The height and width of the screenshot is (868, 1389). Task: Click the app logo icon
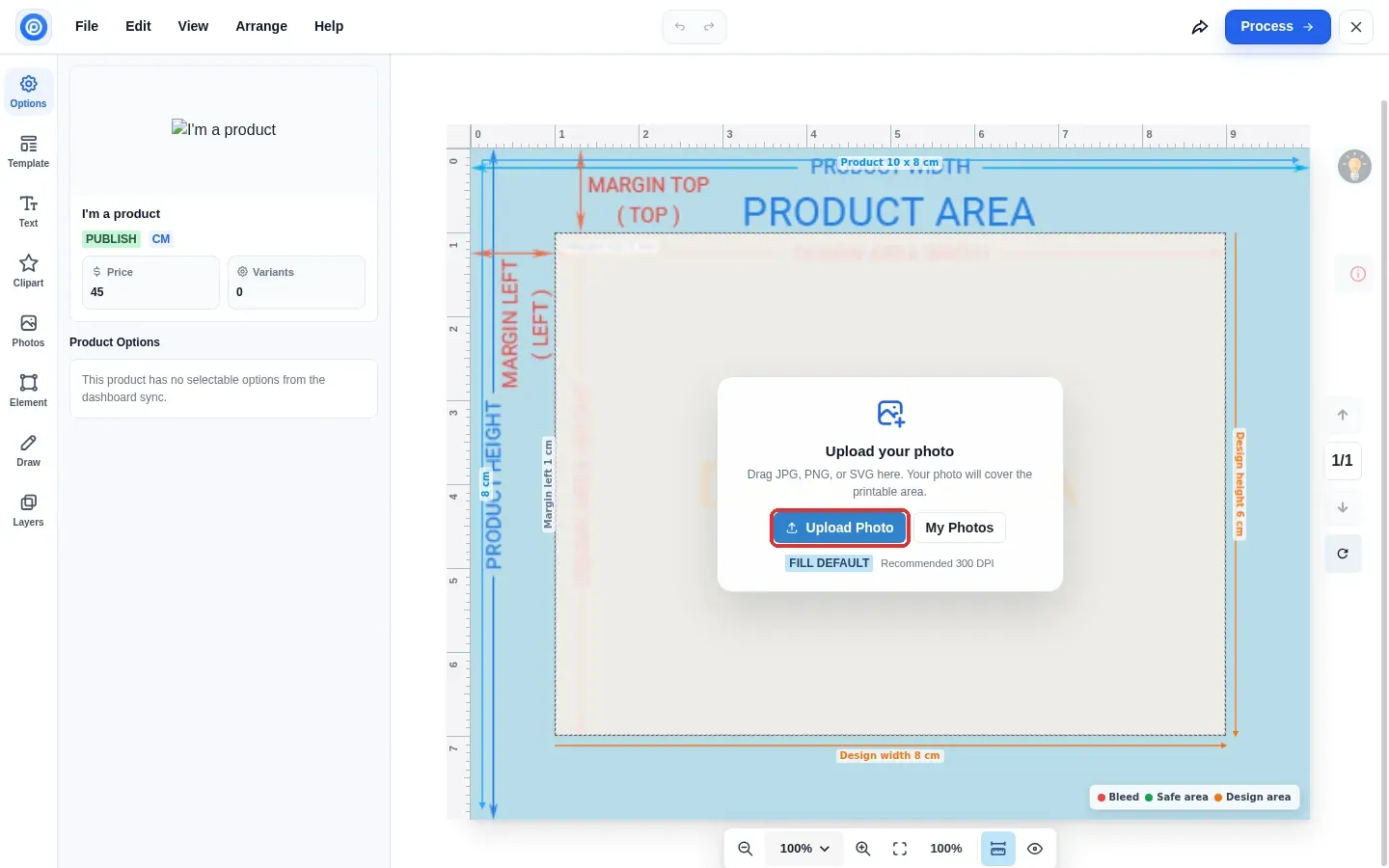[34, 27]
